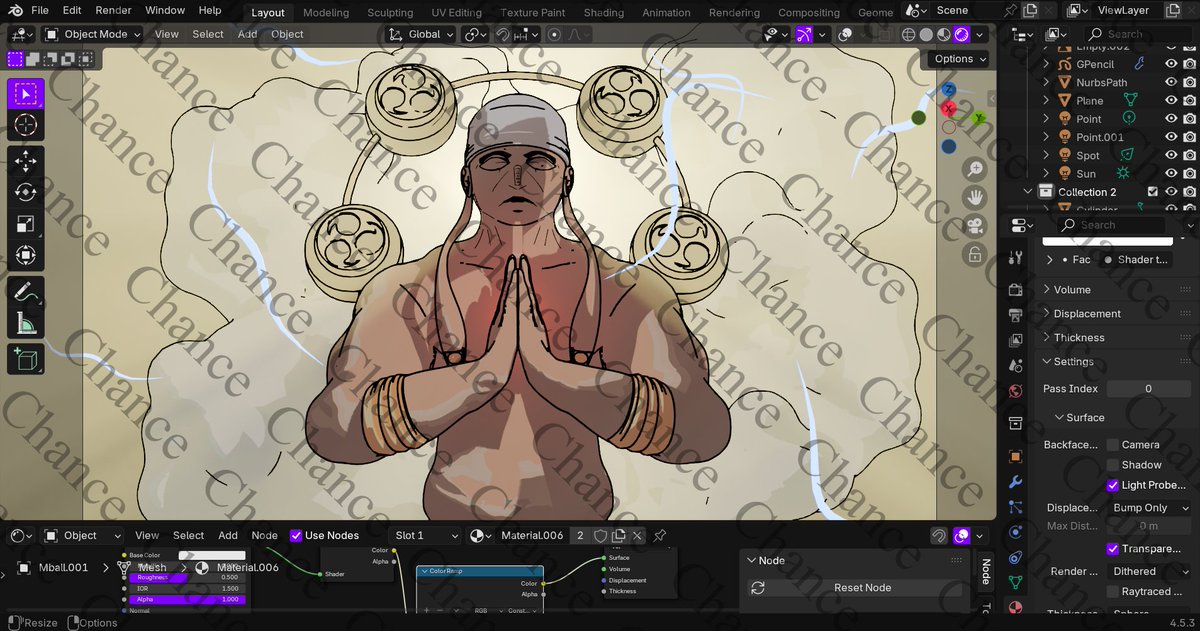The image size is (1200, 631).
Task: Switch to the Animation workspace tab
Action: tap(666, 13)
